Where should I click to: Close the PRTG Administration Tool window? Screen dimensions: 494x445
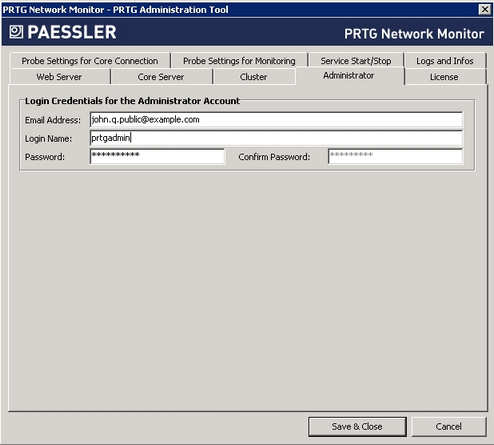pos(485,9)
